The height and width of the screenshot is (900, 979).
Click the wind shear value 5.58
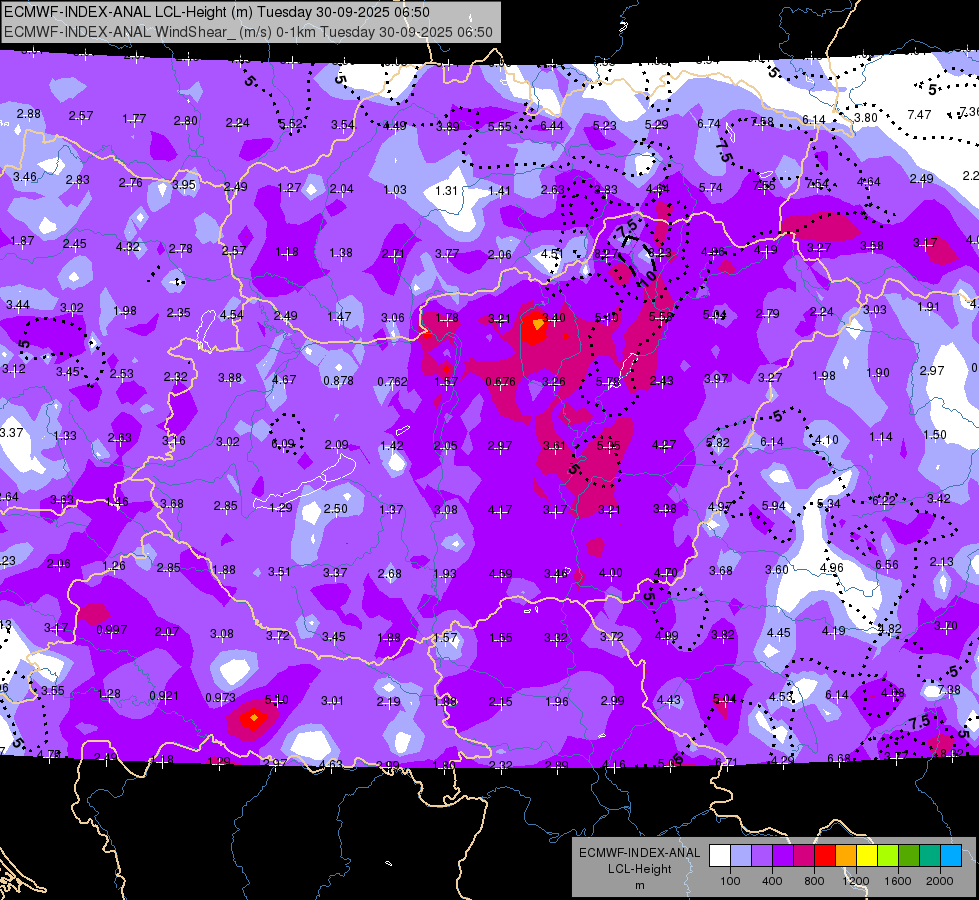pyautogui.click(x=661, y=317)
